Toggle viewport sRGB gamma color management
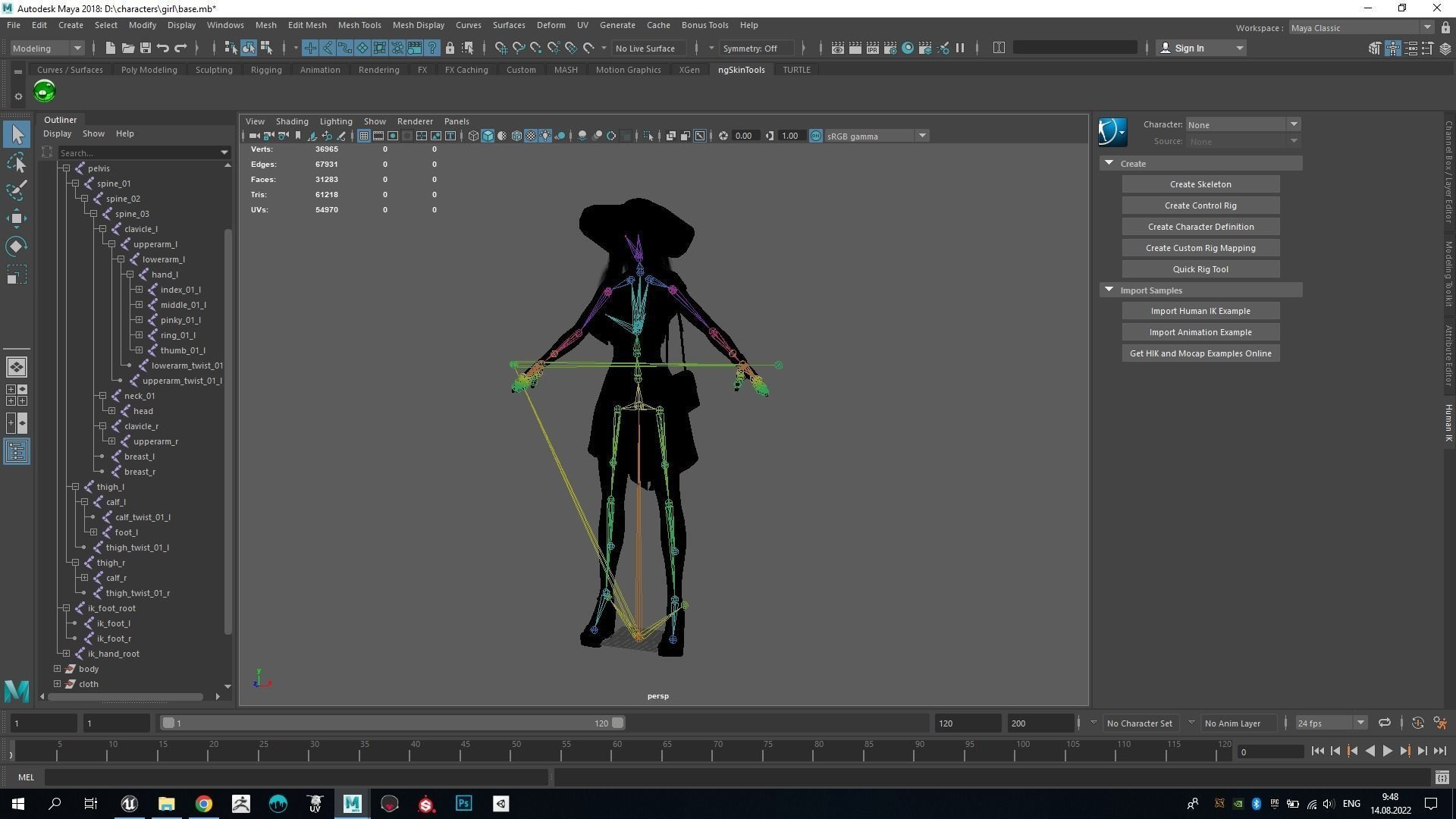Viewport: 1456px width, 819px height. (816, 136)
